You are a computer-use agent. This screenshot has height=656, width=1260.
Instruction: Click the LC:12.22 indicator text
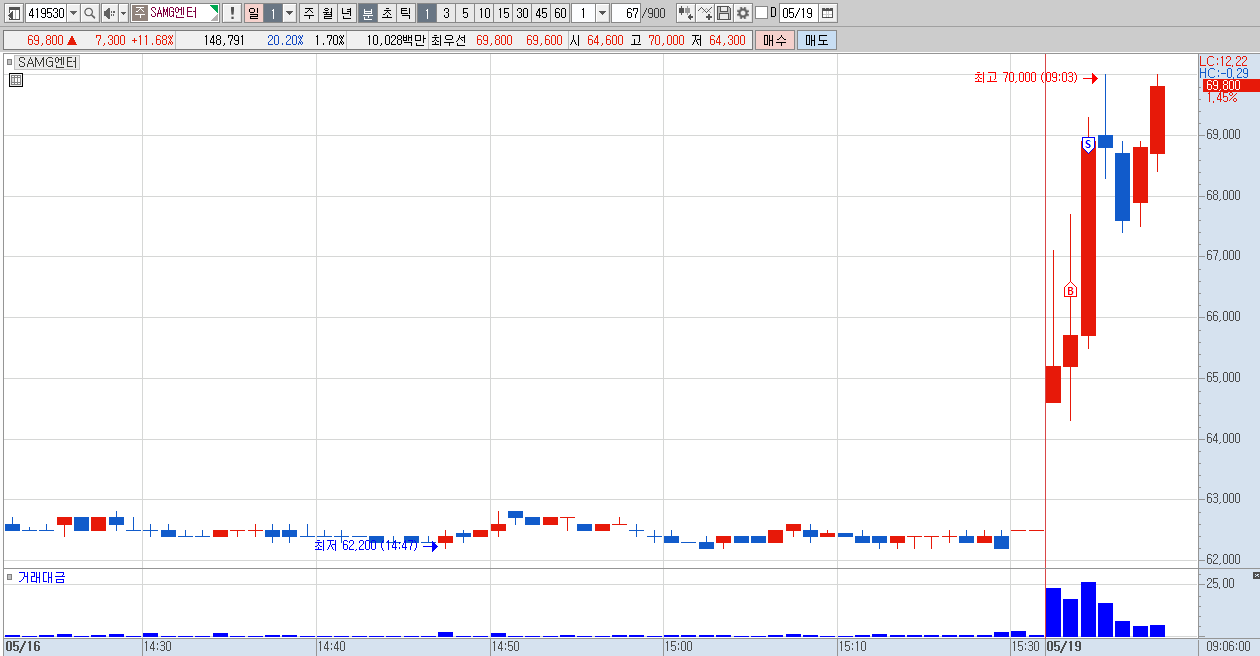coord(1224,61)
